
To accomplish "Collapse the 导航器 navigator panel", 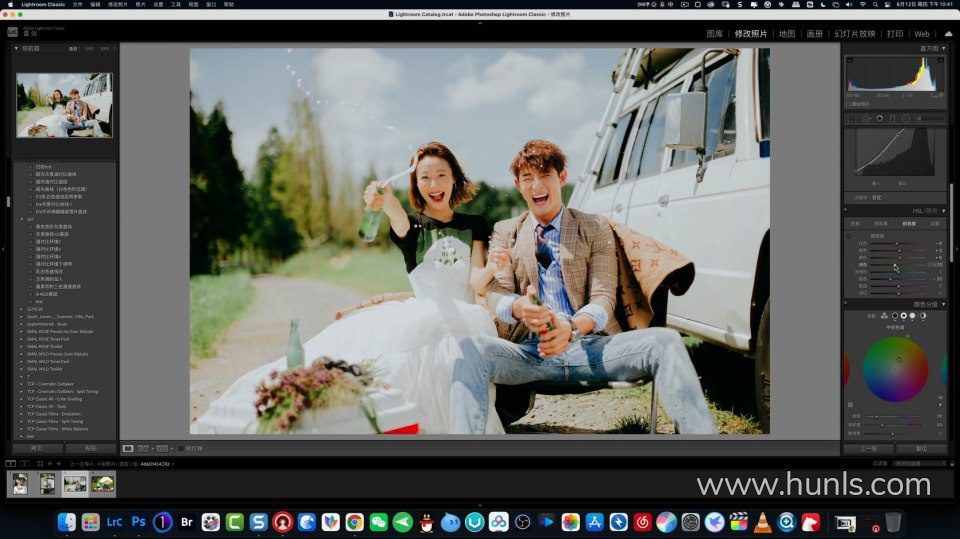I will pos(16,48).
